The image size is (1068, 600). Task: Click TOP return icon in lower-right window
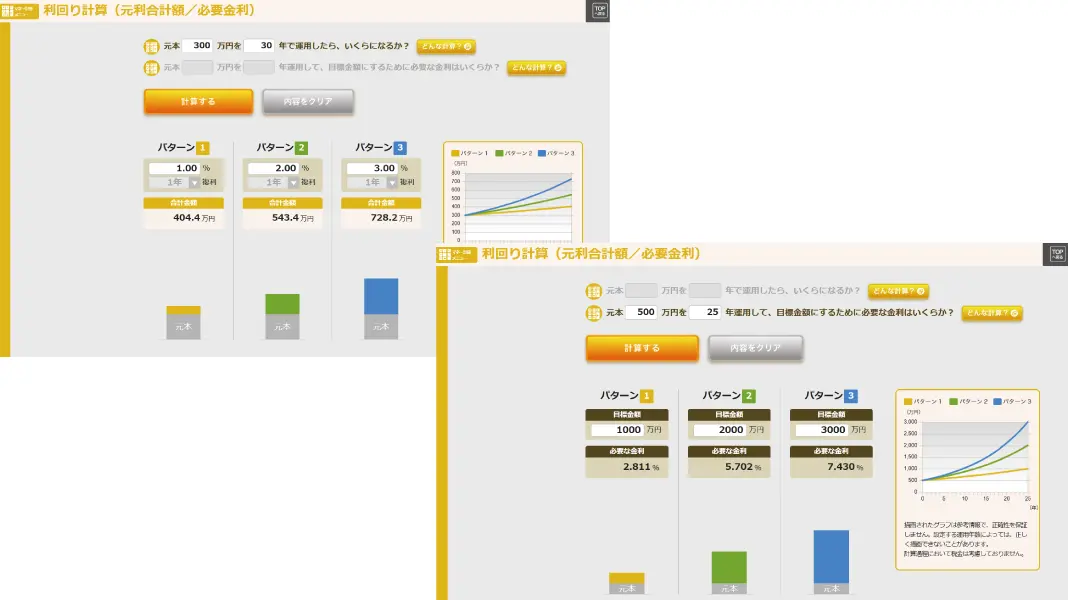1056,254
